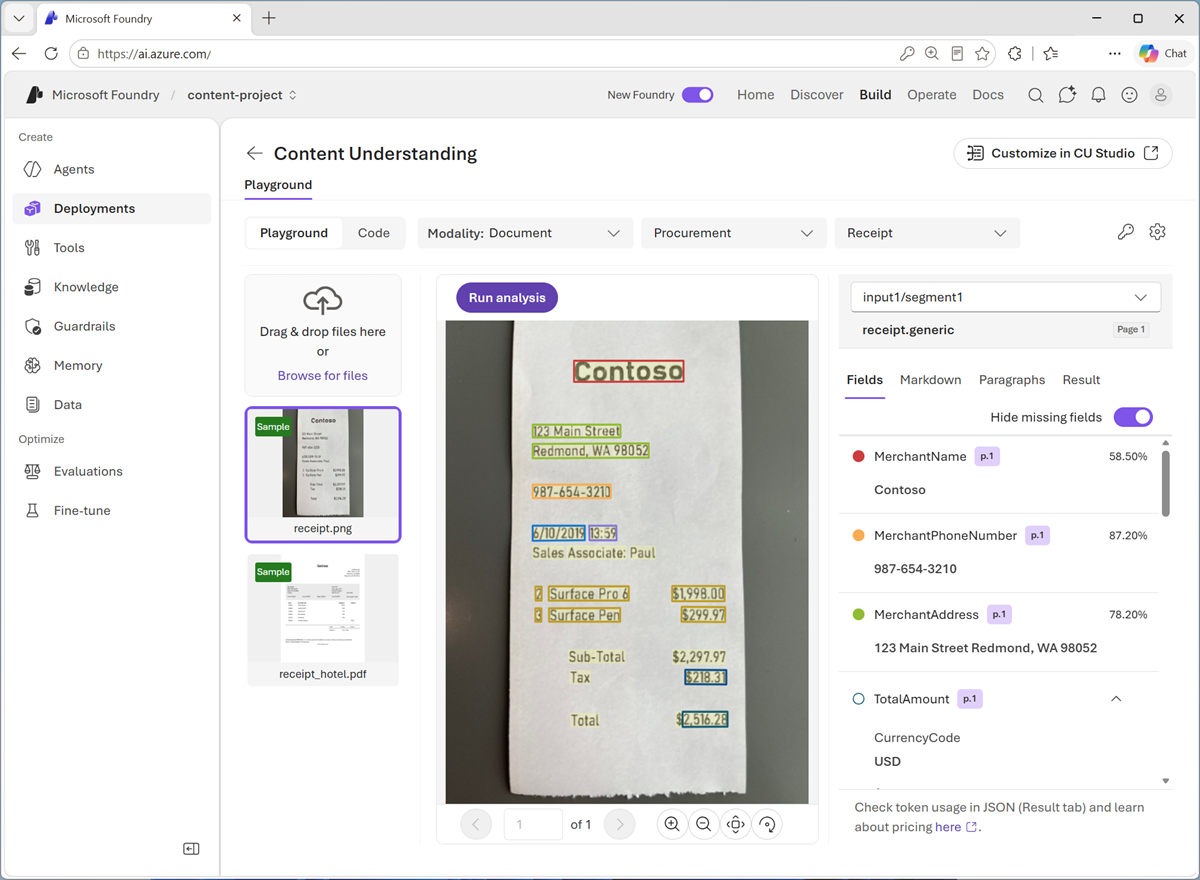
Task: Open the Docs nav item
Action: pyautogui.click(x=988, y=95)
